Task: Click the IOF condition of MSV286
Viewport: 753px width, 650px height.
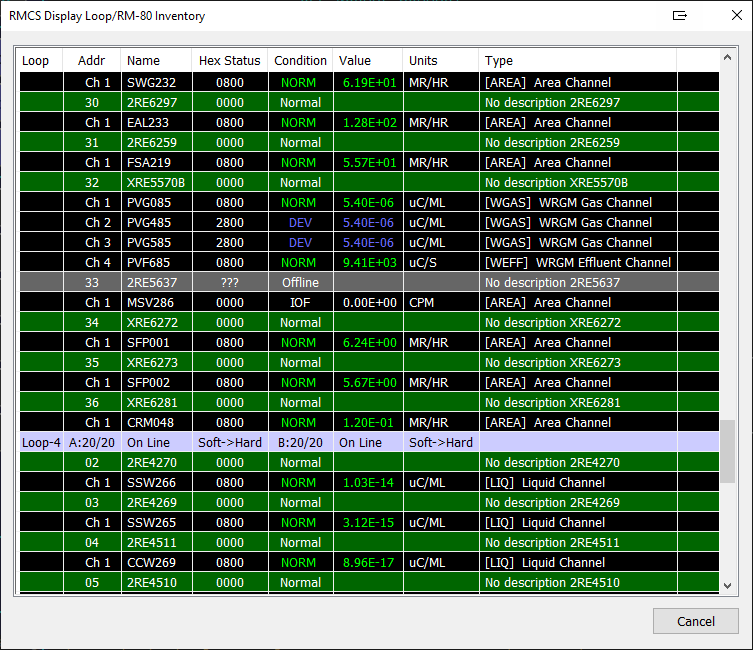Action: coord(300,303)
